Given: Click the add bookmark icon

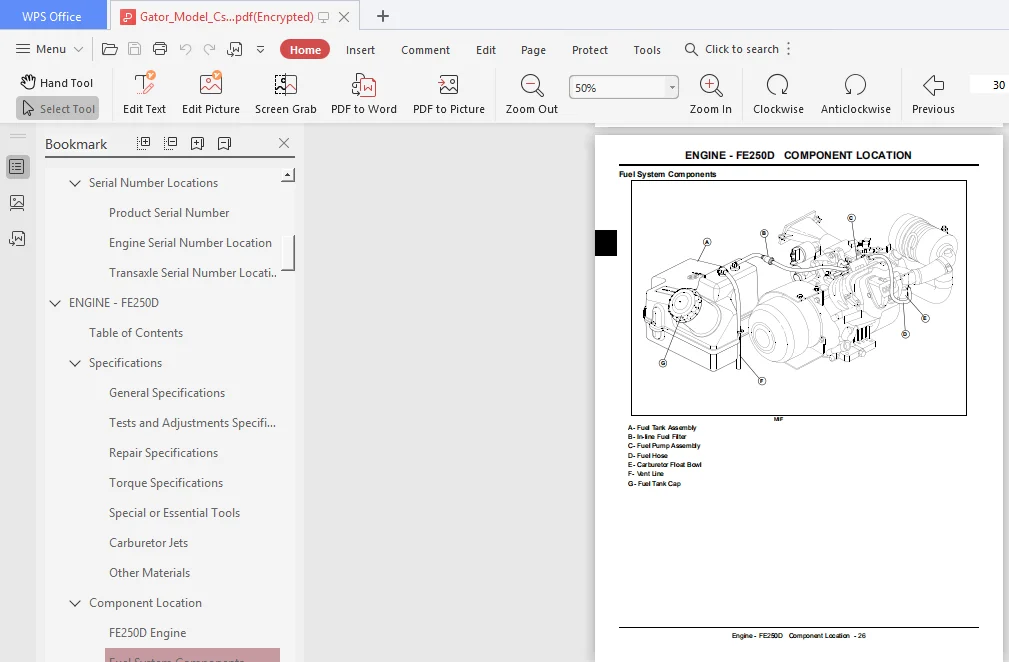Looking at the screenshot, I should pos(198,143).
